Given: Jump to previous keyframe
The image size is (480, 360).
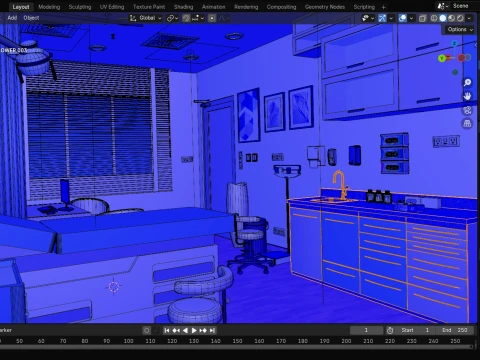Looking at the screenshot, I should [x=176, y=330].
